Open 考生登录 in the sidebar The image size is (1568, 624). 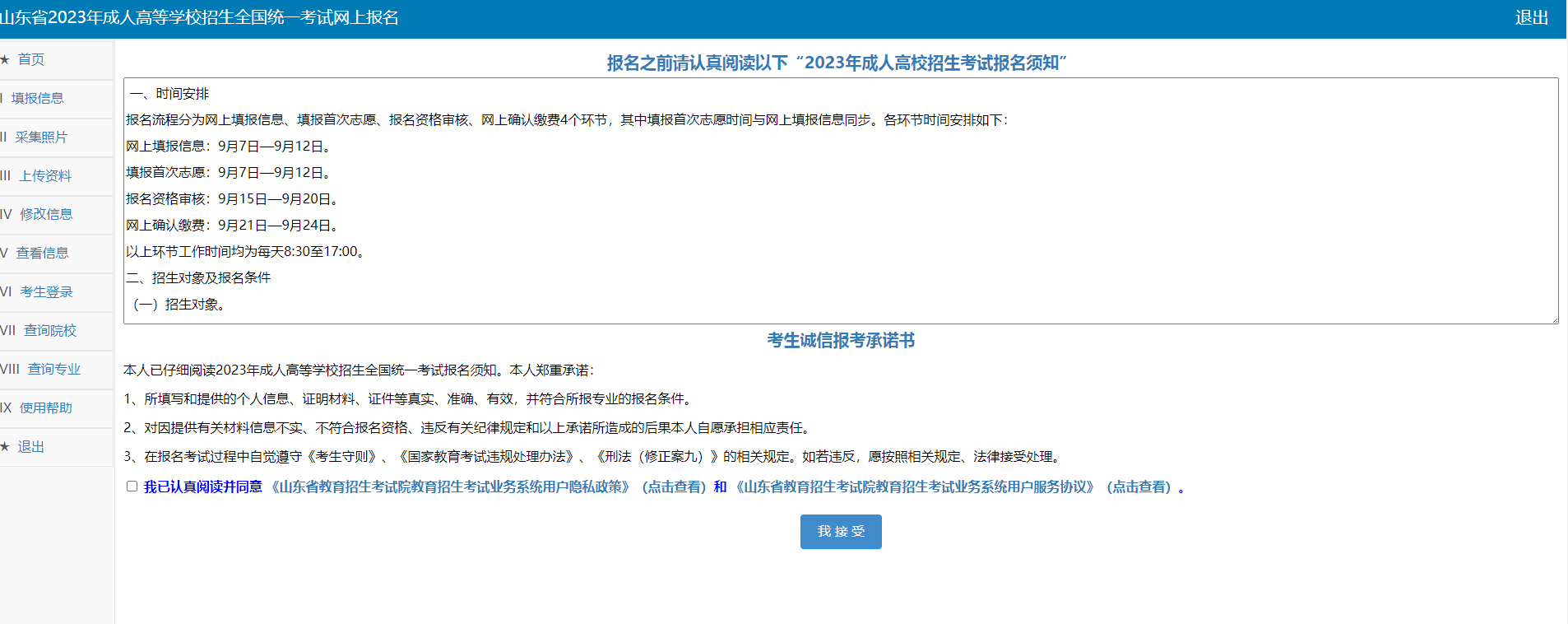(x=47, y=291)
